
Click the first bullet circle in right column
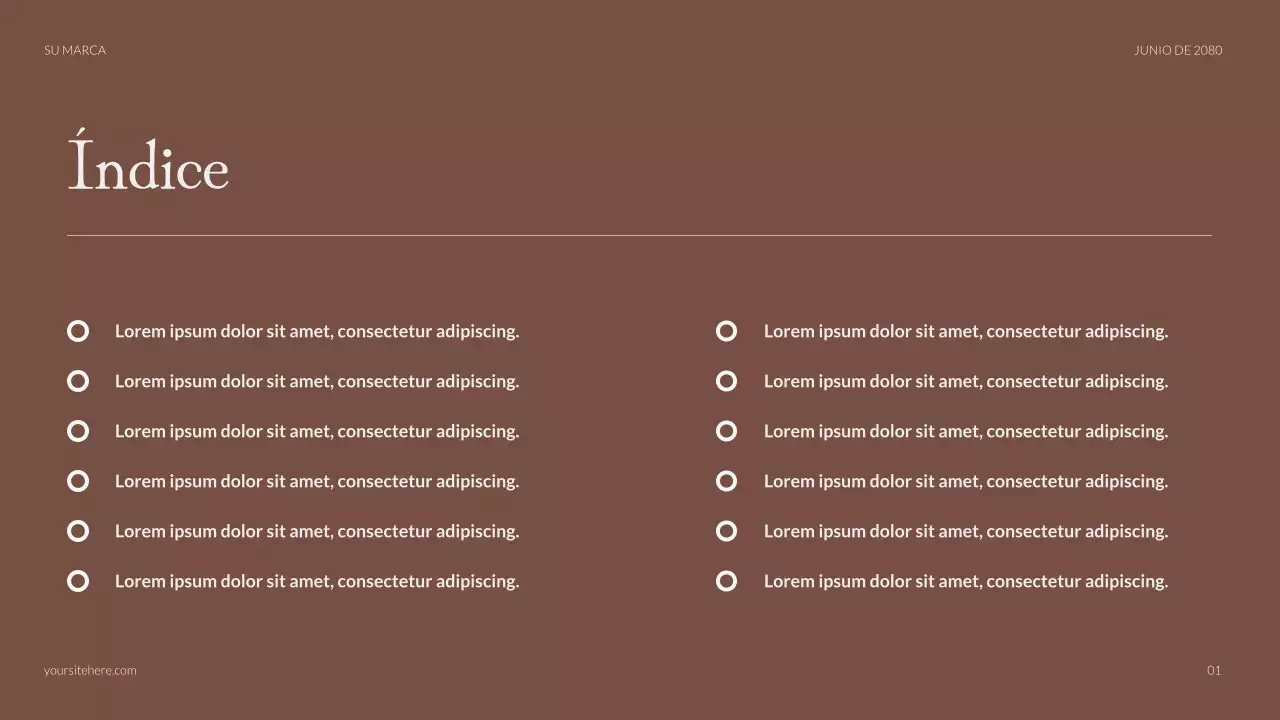pyautogui.click(x=727, y=331)
